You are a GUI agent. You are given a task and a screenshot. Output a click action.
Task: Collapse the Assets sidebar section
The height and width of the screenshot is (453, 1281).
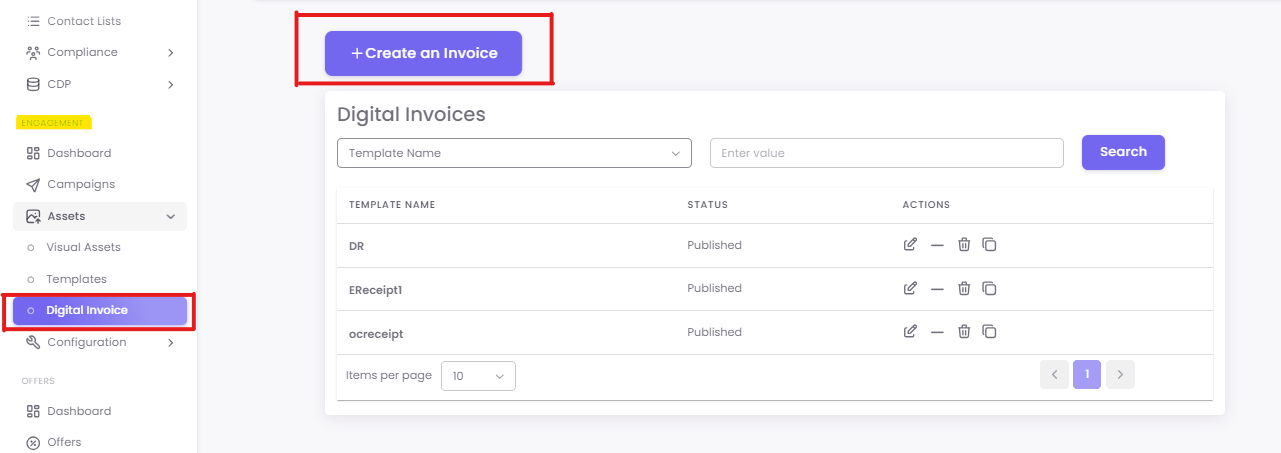tap(100, 216)
